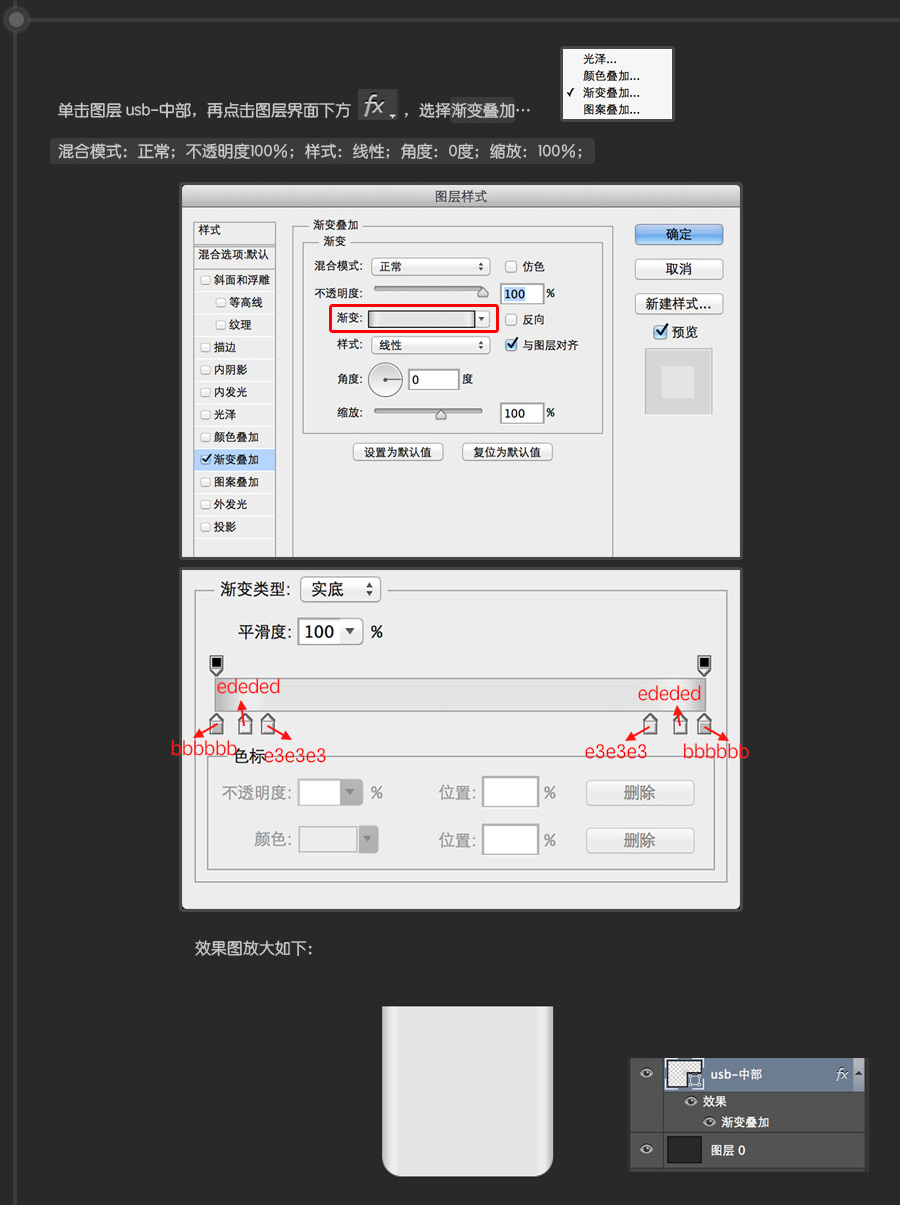900x1205 pixels.
Task: Click the 复位为默认值 button
Action: (507, 452)
